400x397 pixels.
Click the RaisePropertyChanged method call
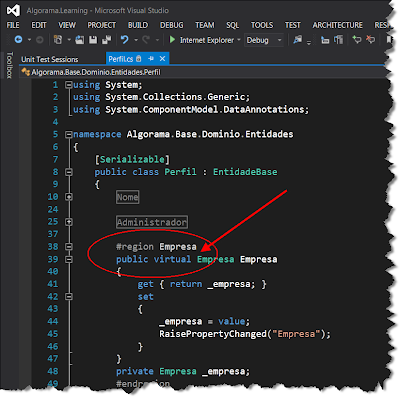213,334
